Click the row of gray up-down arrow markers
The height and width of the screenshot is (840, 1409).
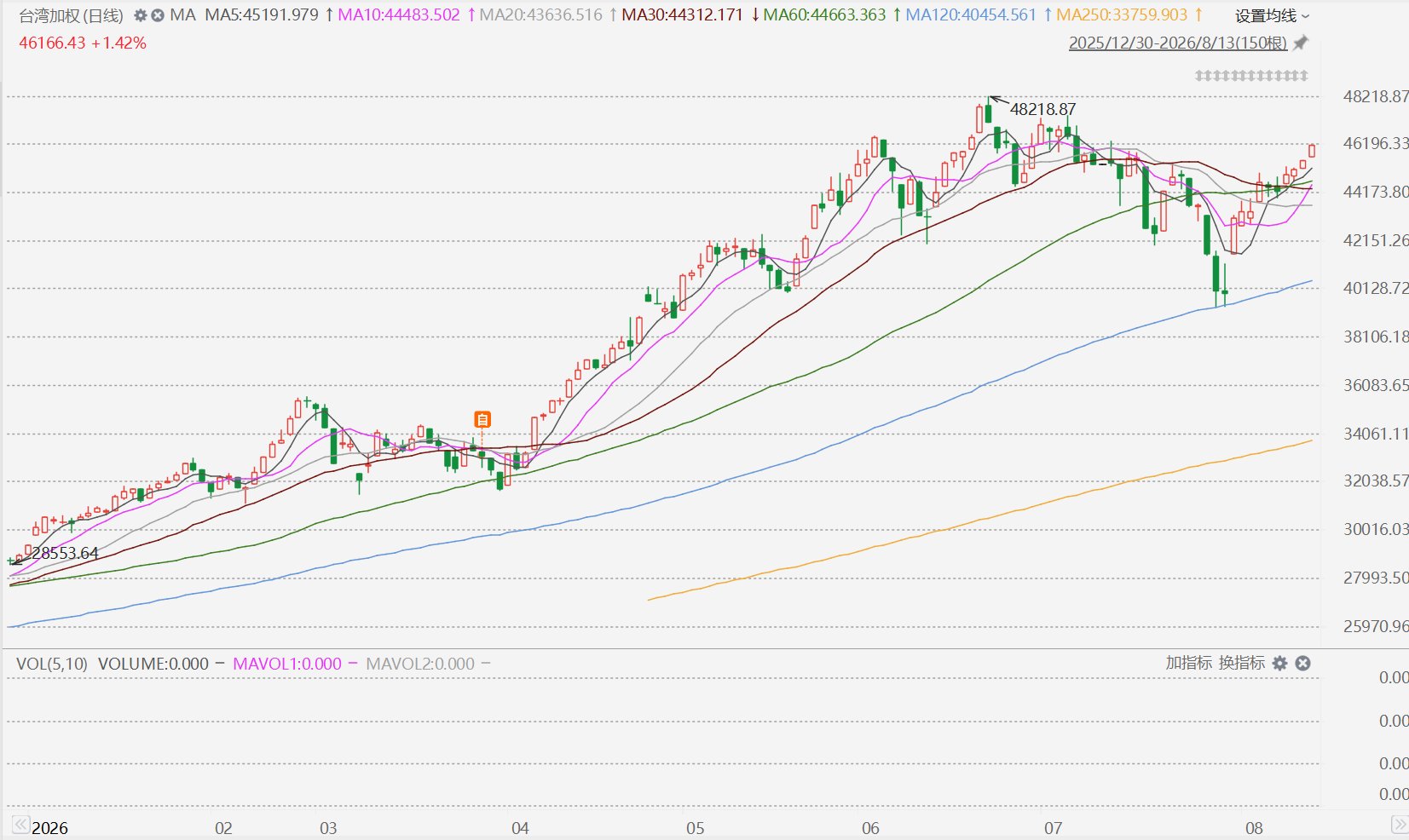[x=1251, y=76]
